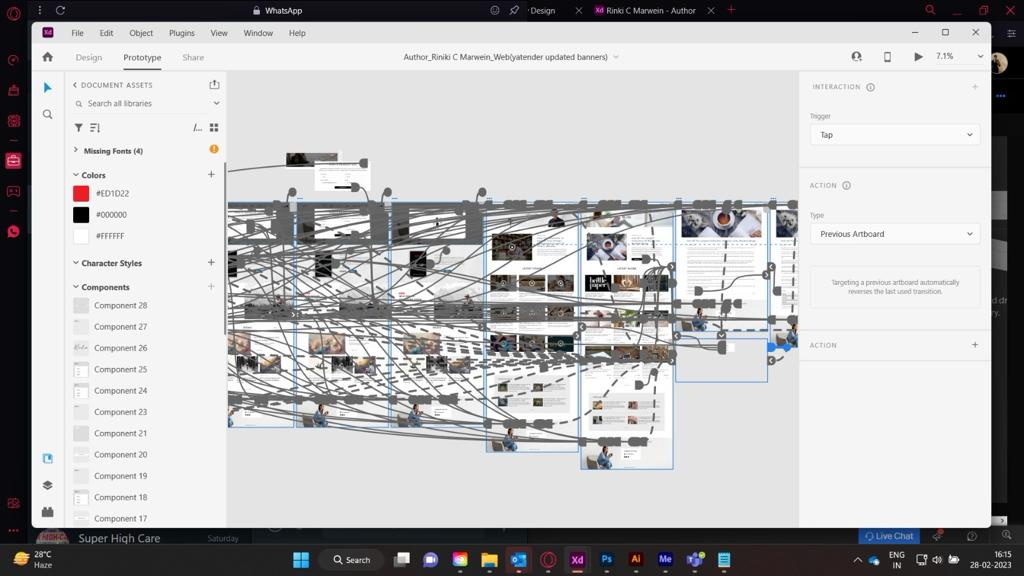Open the Libraries panel icon

(48, 458)
